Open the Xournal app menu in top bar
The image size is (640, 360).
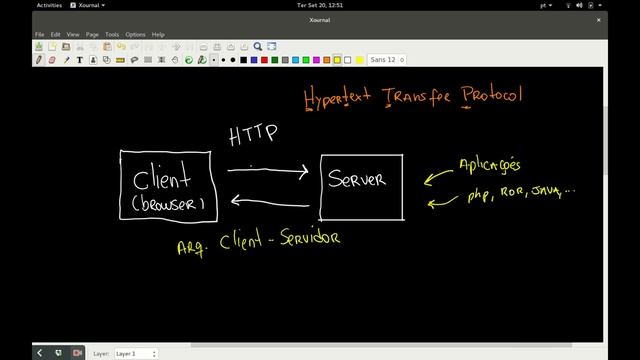pyautogui.click(x=87, y=5)
